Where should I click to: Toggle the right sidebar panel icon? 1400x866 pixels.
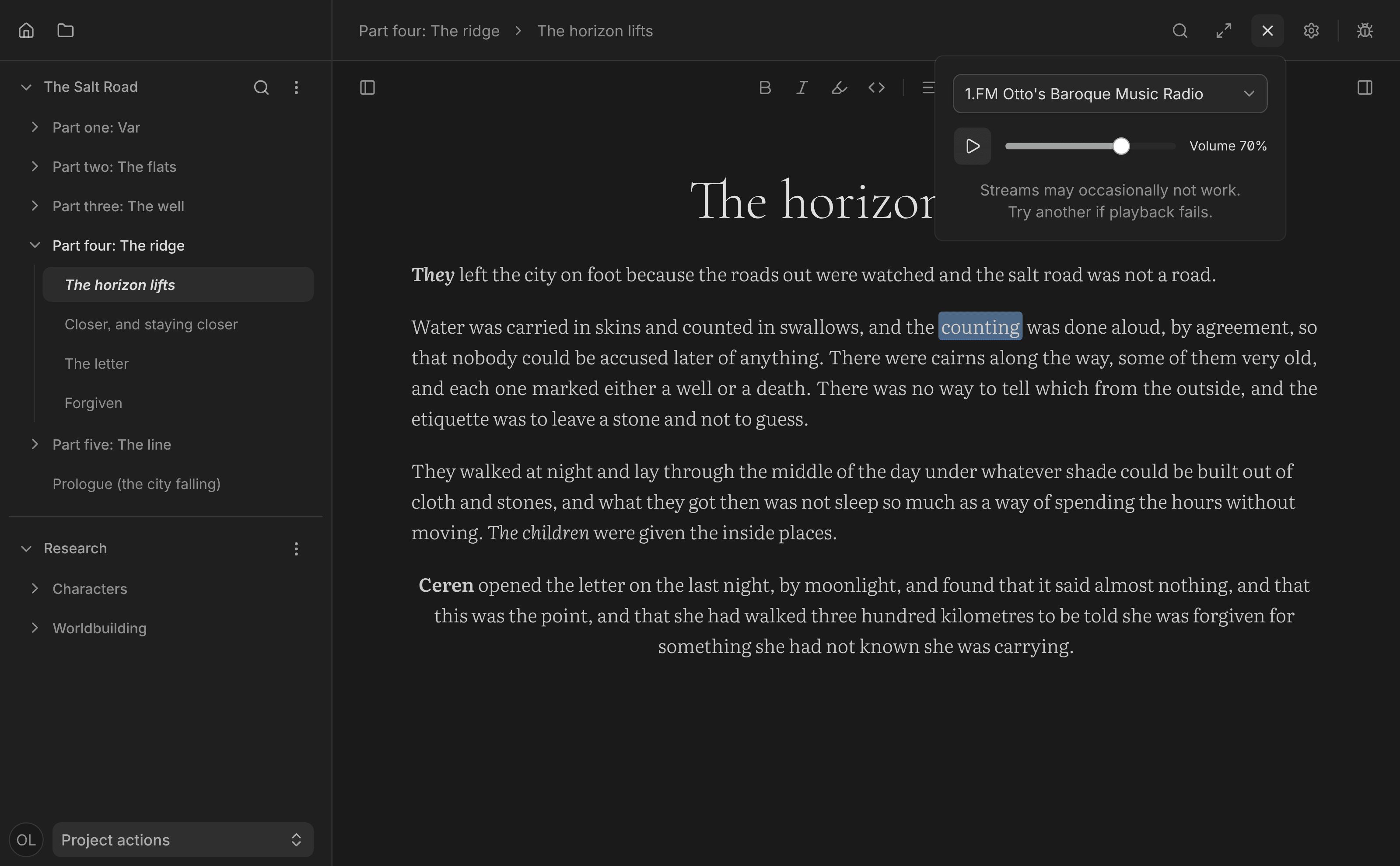[x=1365, y=87]
